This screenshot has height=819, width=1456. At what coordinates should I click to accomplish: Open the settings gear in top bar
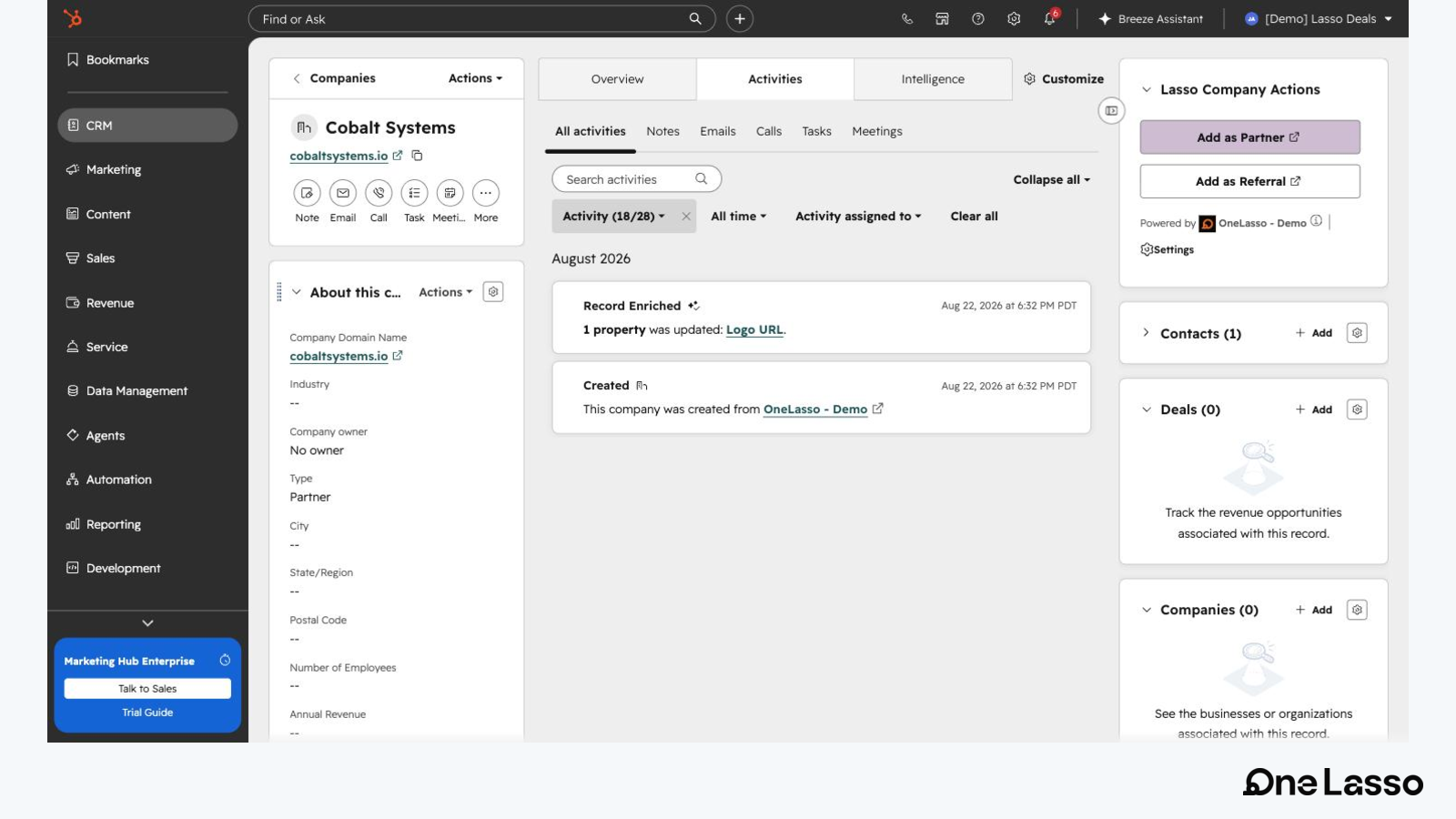[x=1014, y=19]
